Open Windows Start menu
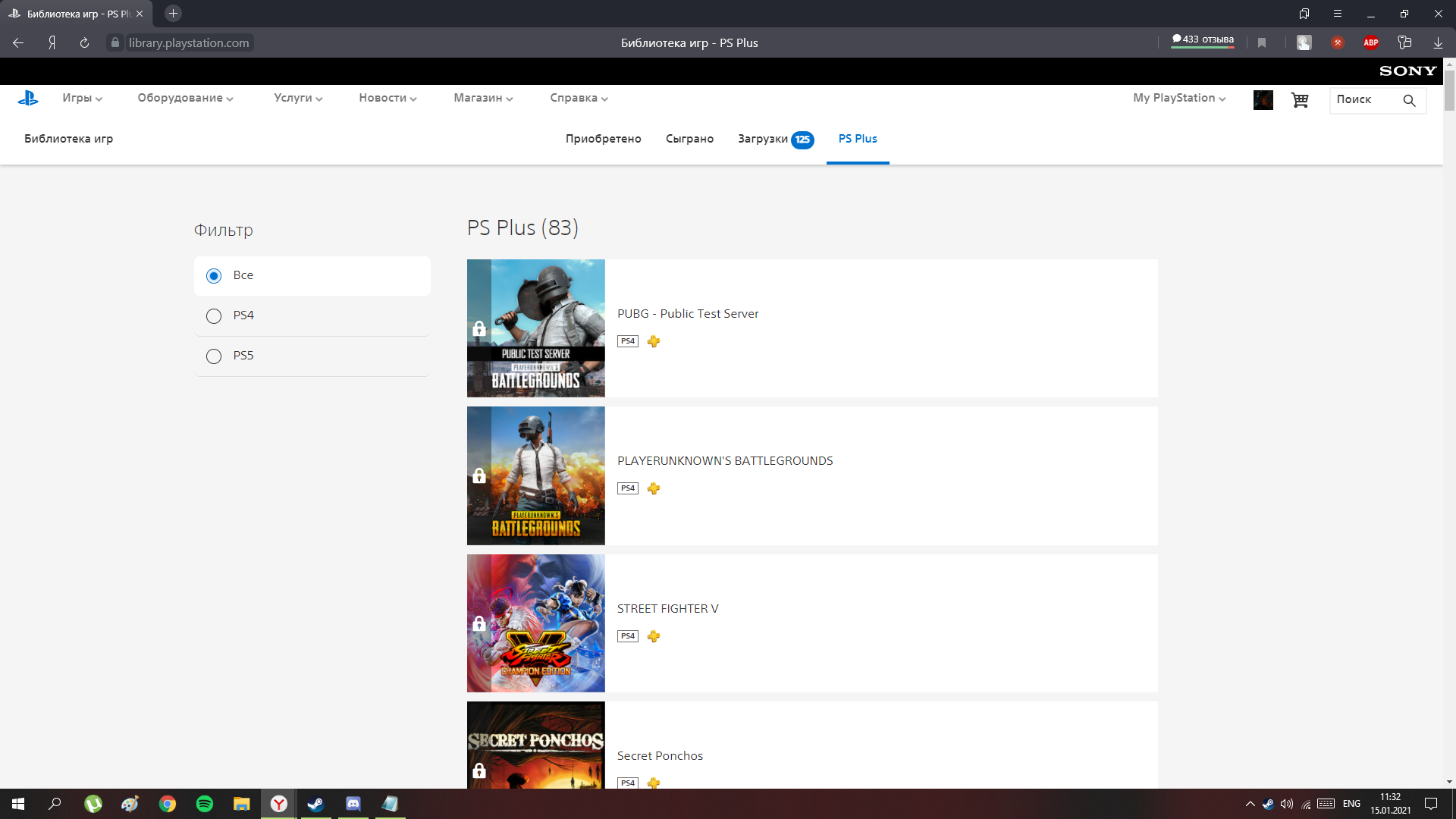 click(x=18, y=804)
